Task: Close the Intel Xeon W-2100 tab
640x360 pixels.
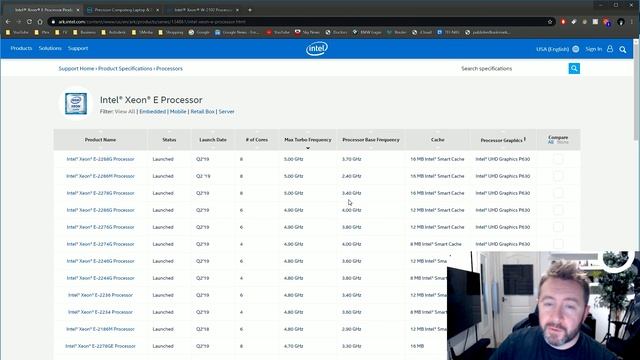Action: 237,10
